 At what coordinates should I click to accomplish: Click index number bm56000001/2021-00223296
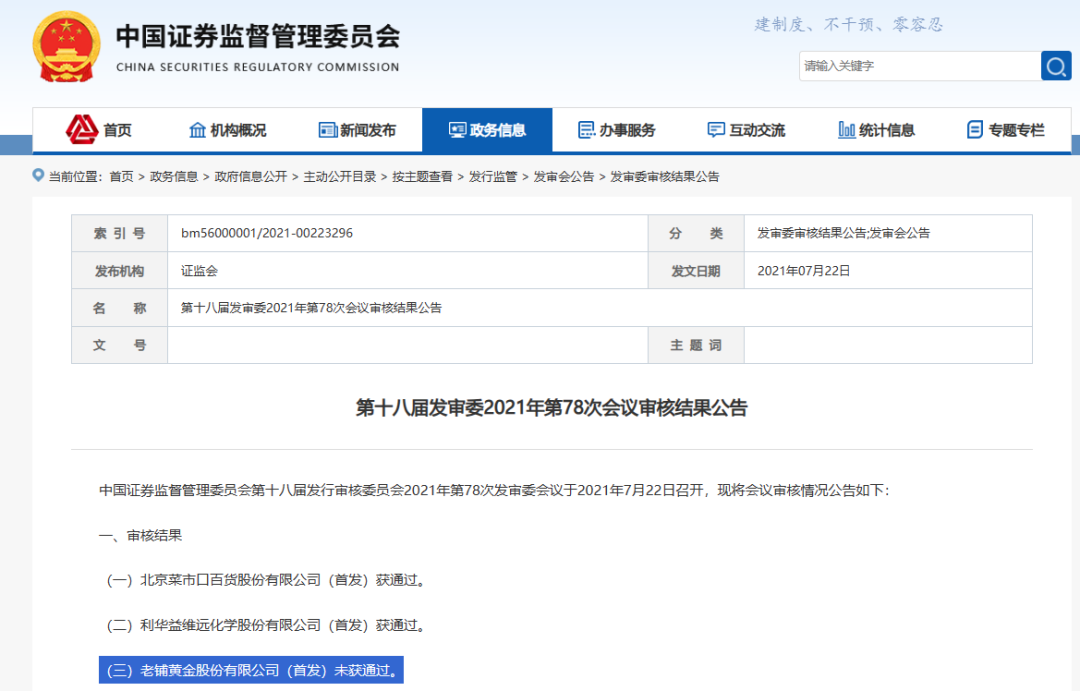[267, 233]
